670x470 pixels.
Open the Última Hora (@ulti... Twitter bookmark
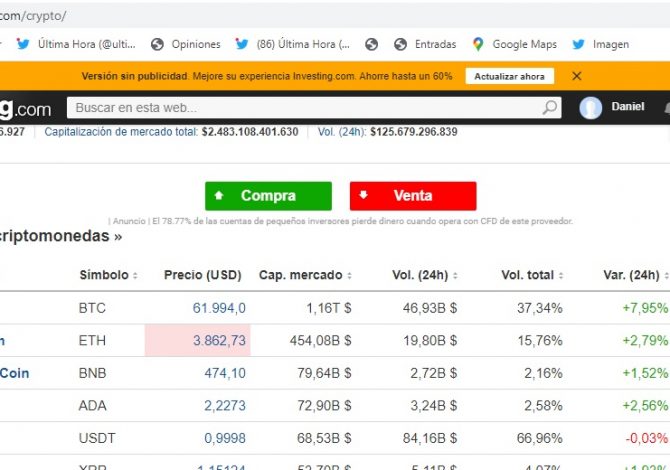[x=76, y=44]
